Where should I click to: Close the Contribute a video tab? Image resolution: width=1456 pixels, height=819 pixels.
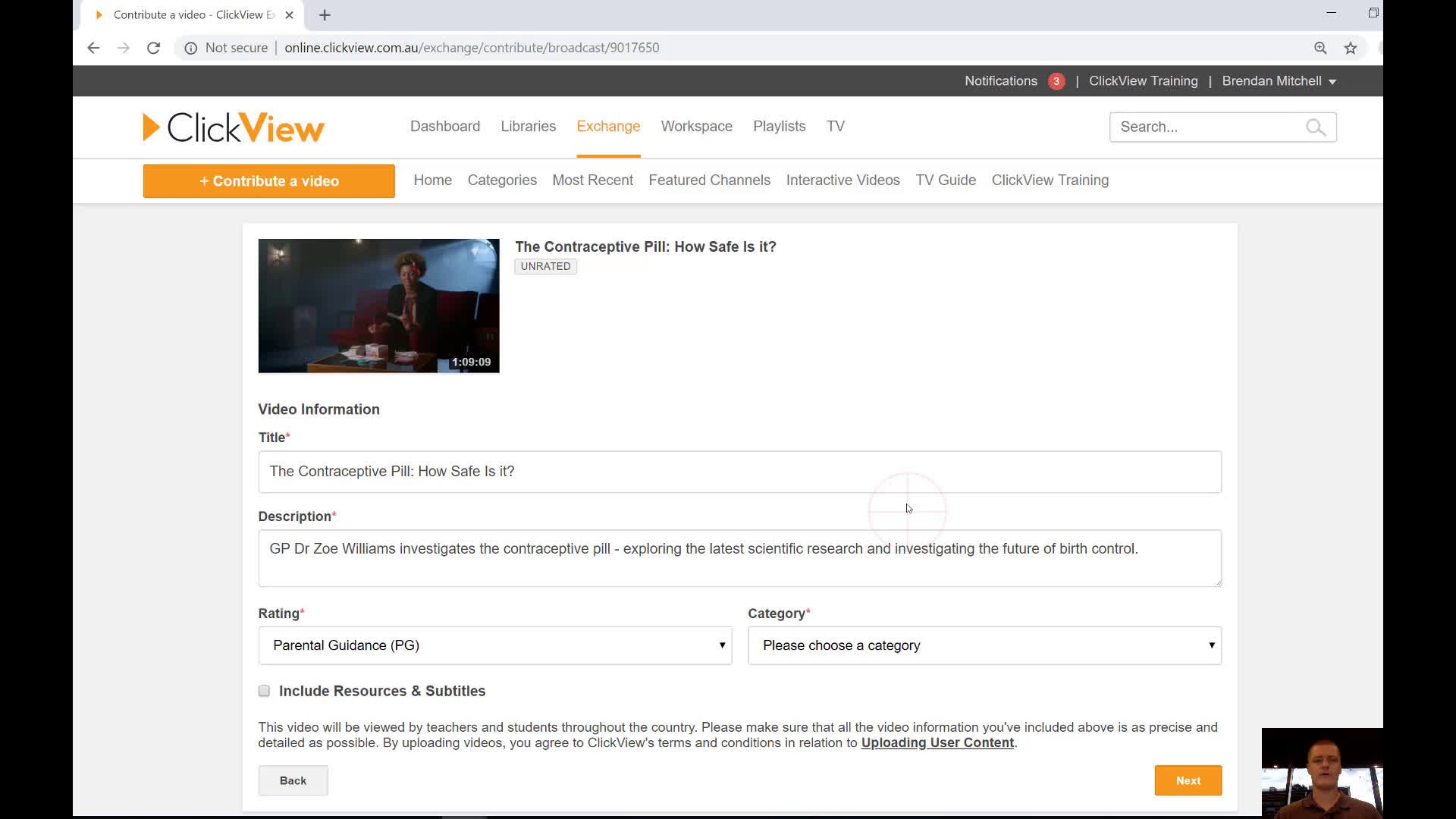click(x=289, y=15)
